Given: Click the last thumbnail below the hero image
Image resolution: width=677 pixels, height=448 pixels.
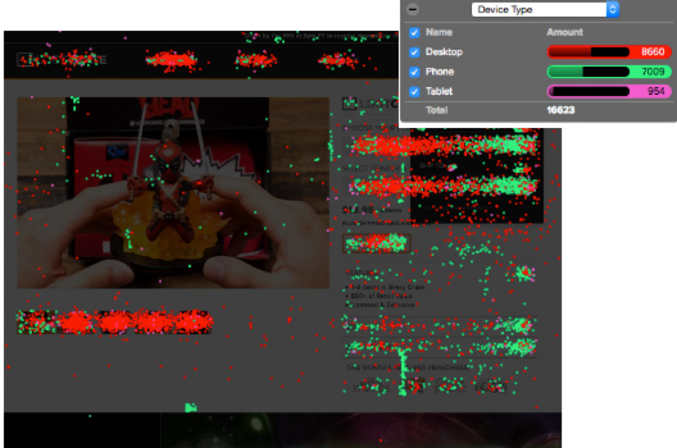Looking at the screenshot, I should tap(190, 322).
